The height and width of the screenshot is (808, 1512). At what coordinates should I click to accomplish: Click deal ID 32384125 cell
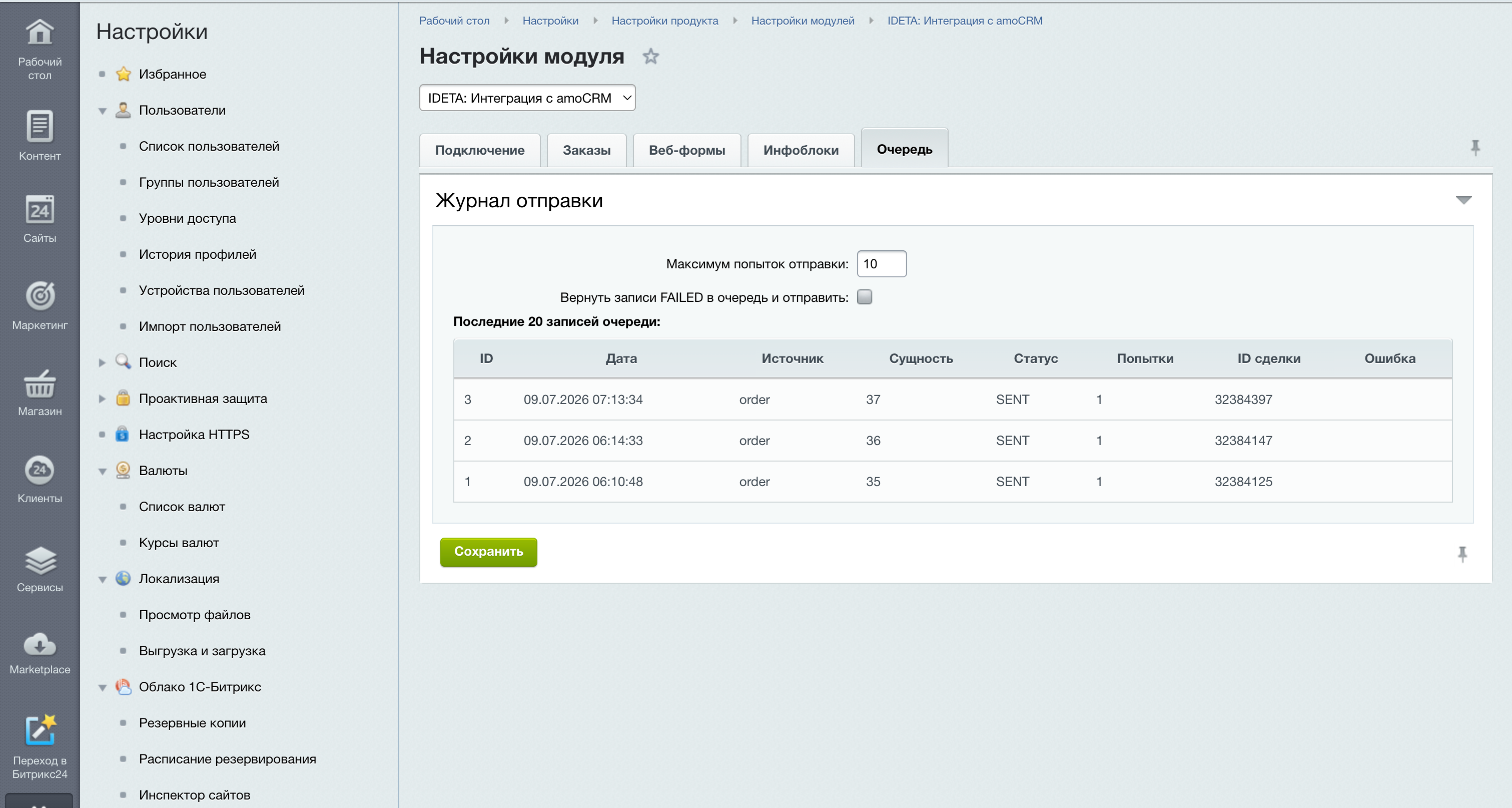point(1243,482)
